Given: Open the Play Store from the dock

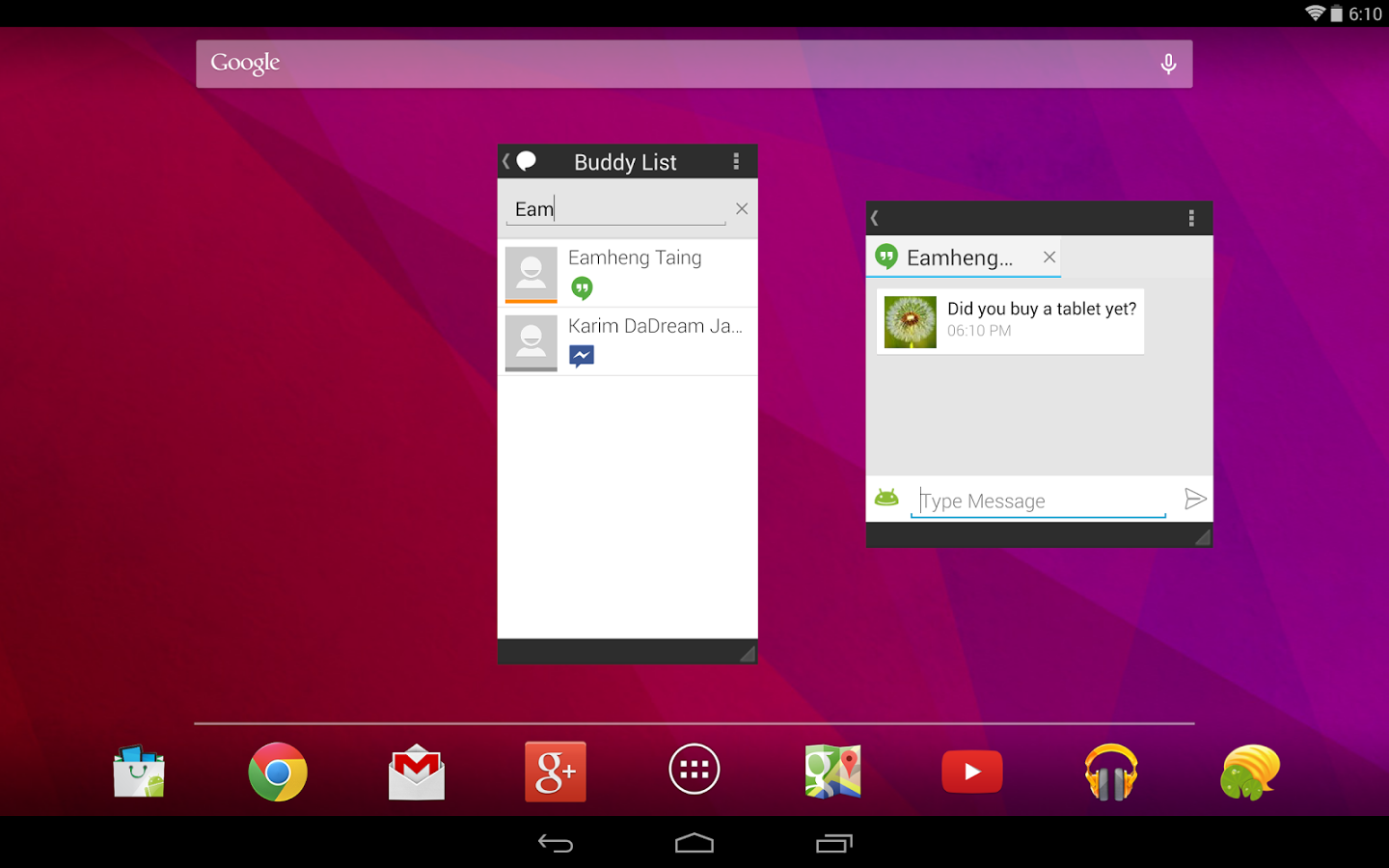Looking at the screenshot, I should click(x=139, y=771).
